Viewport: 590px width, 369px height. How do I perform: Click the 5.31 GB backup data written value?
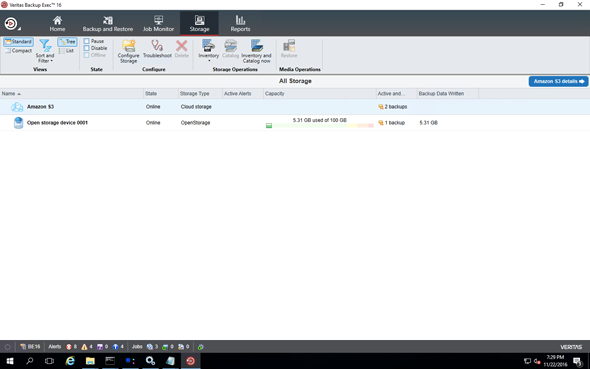pyautogui.click(x=428, y=123)
